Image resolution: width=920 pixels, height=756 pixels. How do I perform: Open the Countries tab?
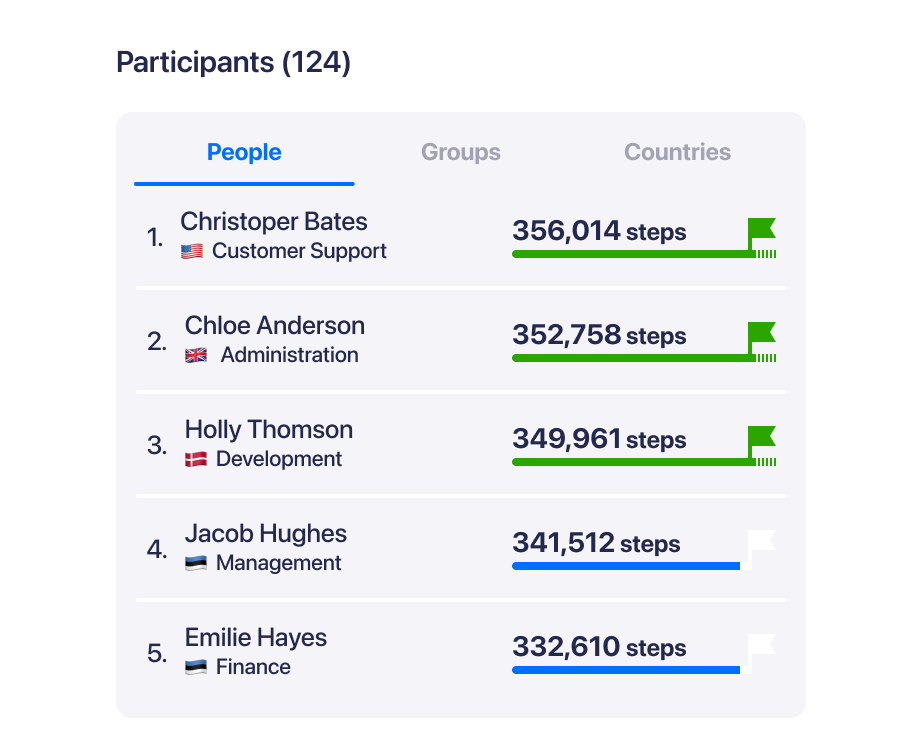[x=677, y=152]
